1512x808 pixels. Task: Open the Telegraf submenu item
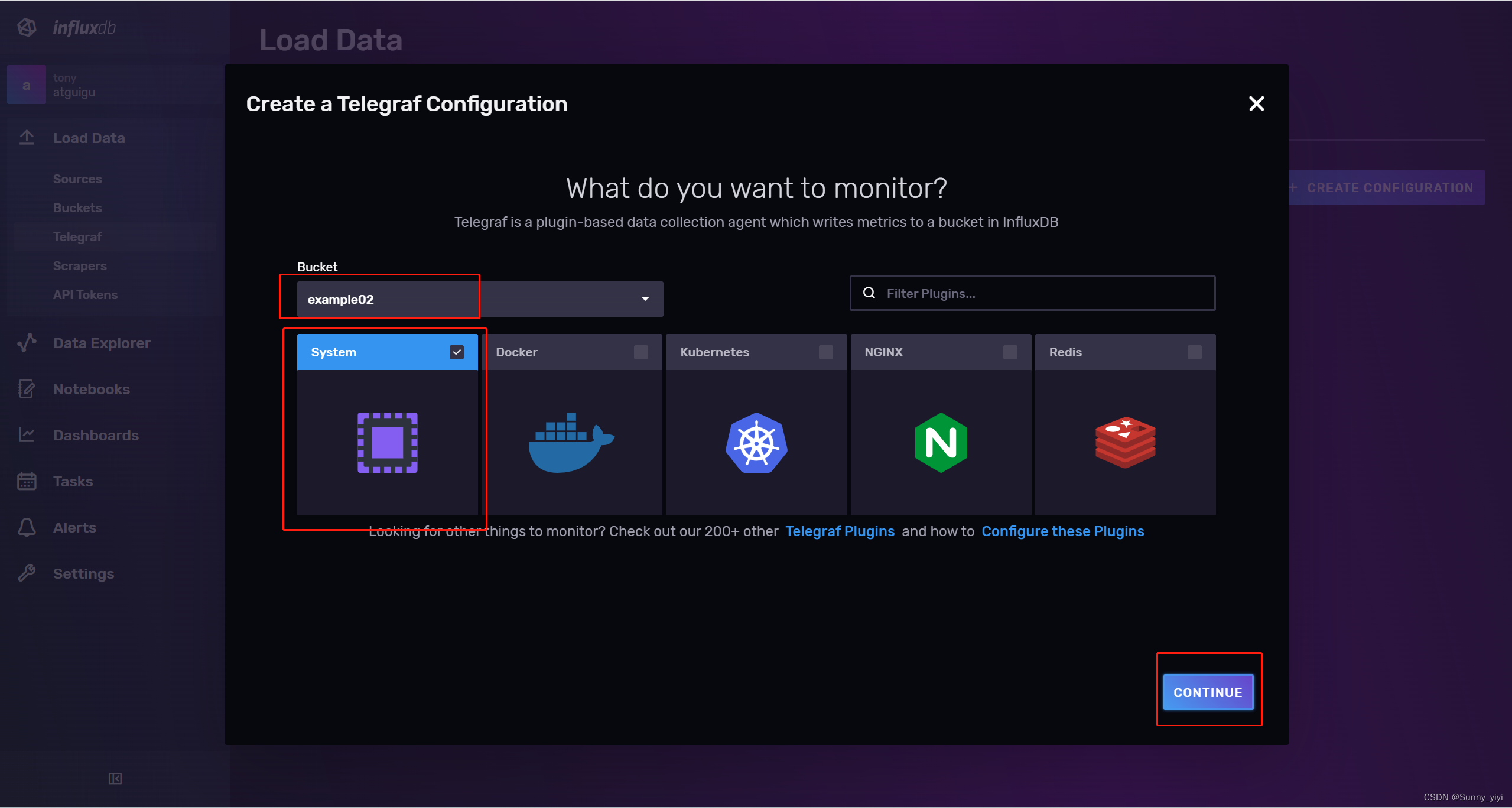pyautogui.click(x=77, y=236)
